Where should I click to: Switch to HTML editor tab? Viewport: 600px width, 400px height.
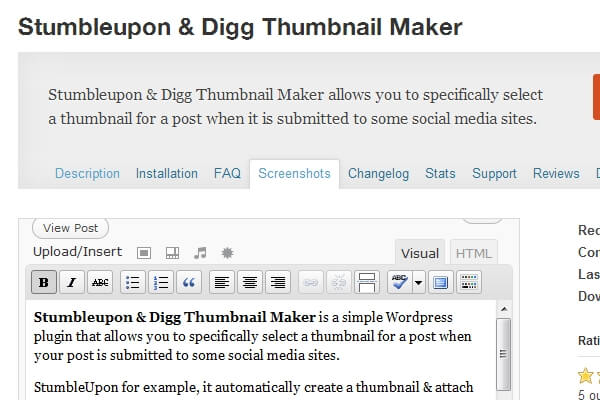pyautogui.click(x=474, y=253)
